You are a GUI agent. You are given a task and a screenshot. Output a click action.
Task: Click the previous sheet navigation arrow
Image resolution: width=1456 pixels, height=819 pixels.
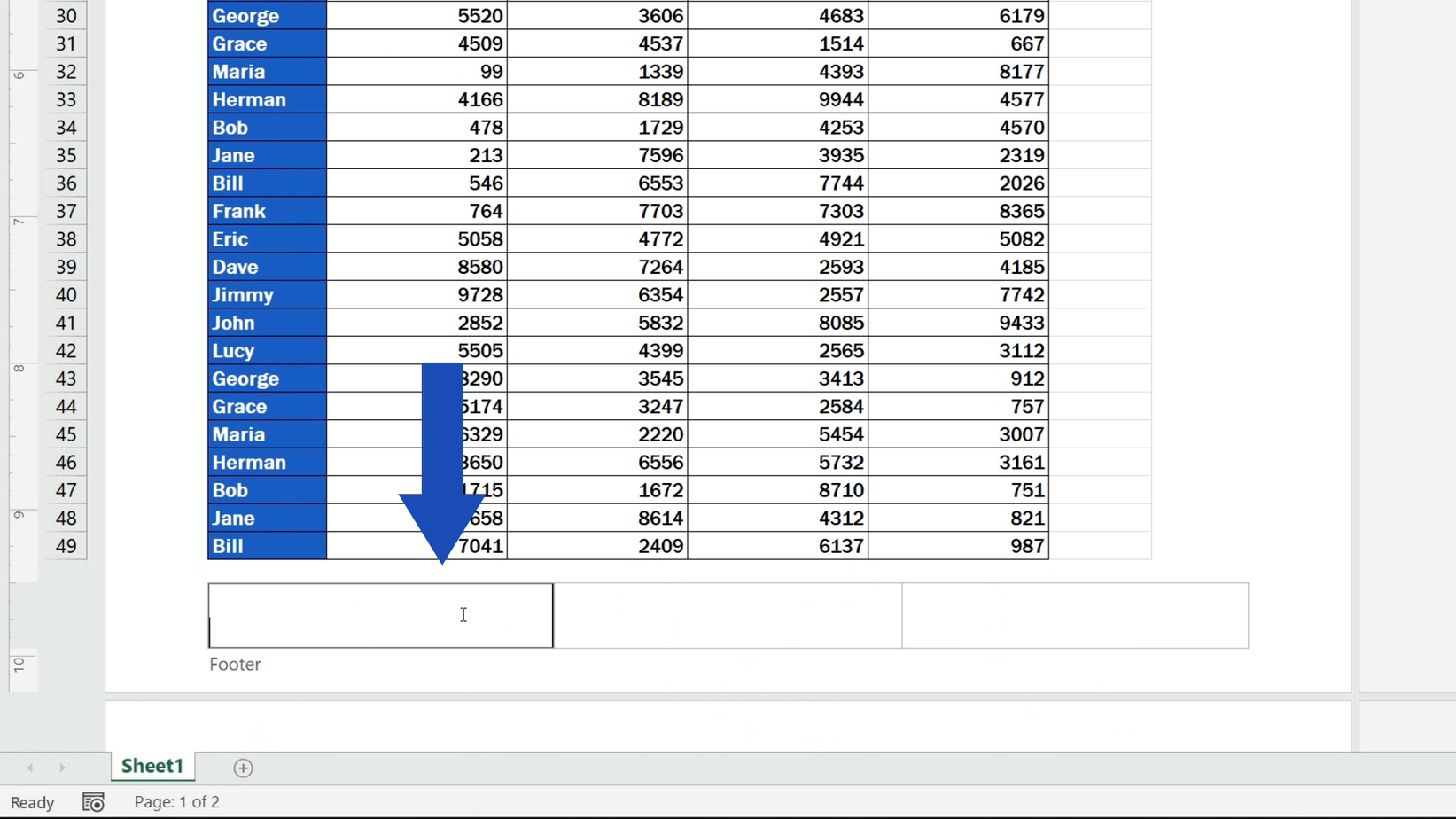30,768
